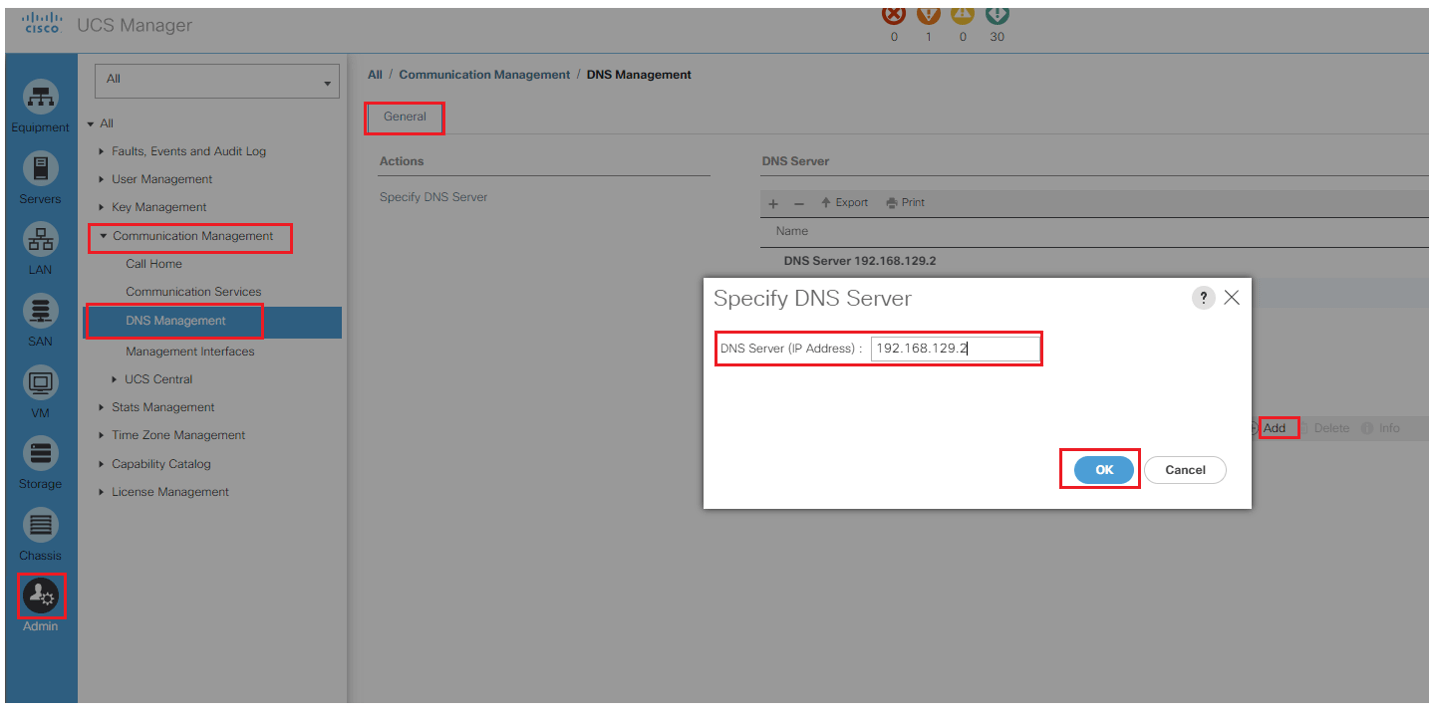Open the Storage section icon

[x=41, y=454]
